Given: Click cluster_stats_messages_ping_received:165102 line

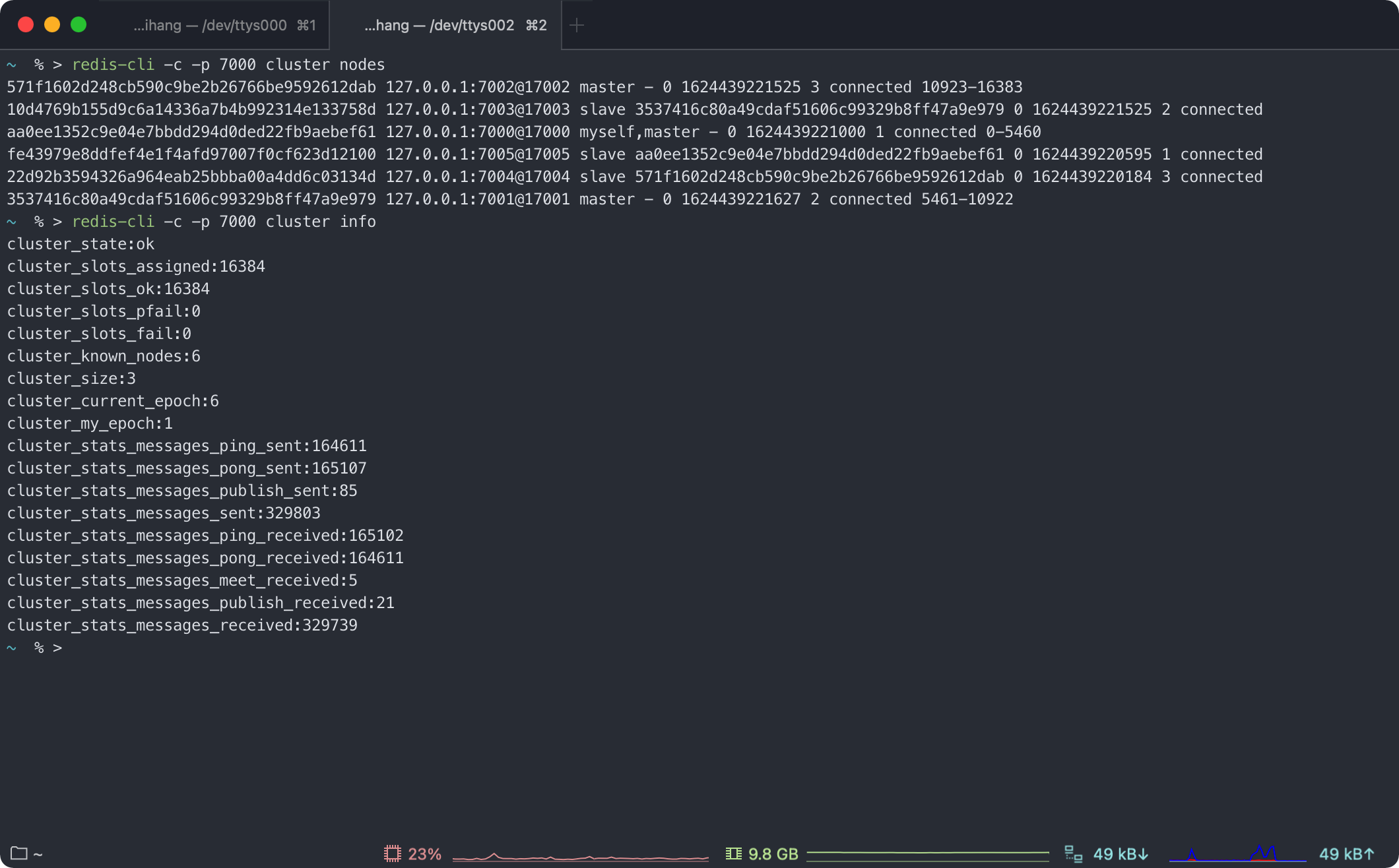Looking at the screenshot, I should click(205, 536).
